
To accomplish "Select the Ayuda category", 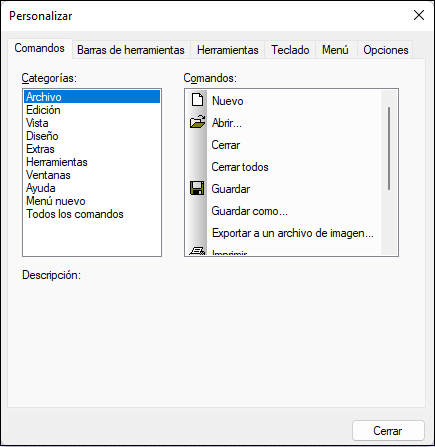I will [92, 188].
